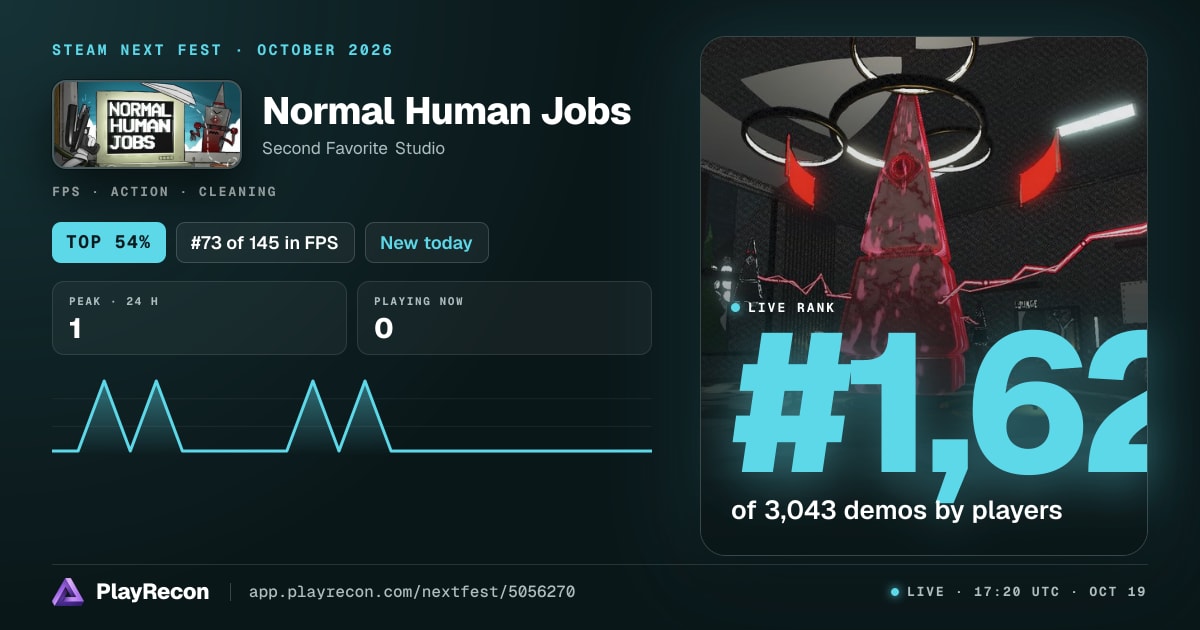Click the PlayRecon triangle logo icon
This screenshot has height=630, width=1200.
pyautogui.click(x=68, y=592)
